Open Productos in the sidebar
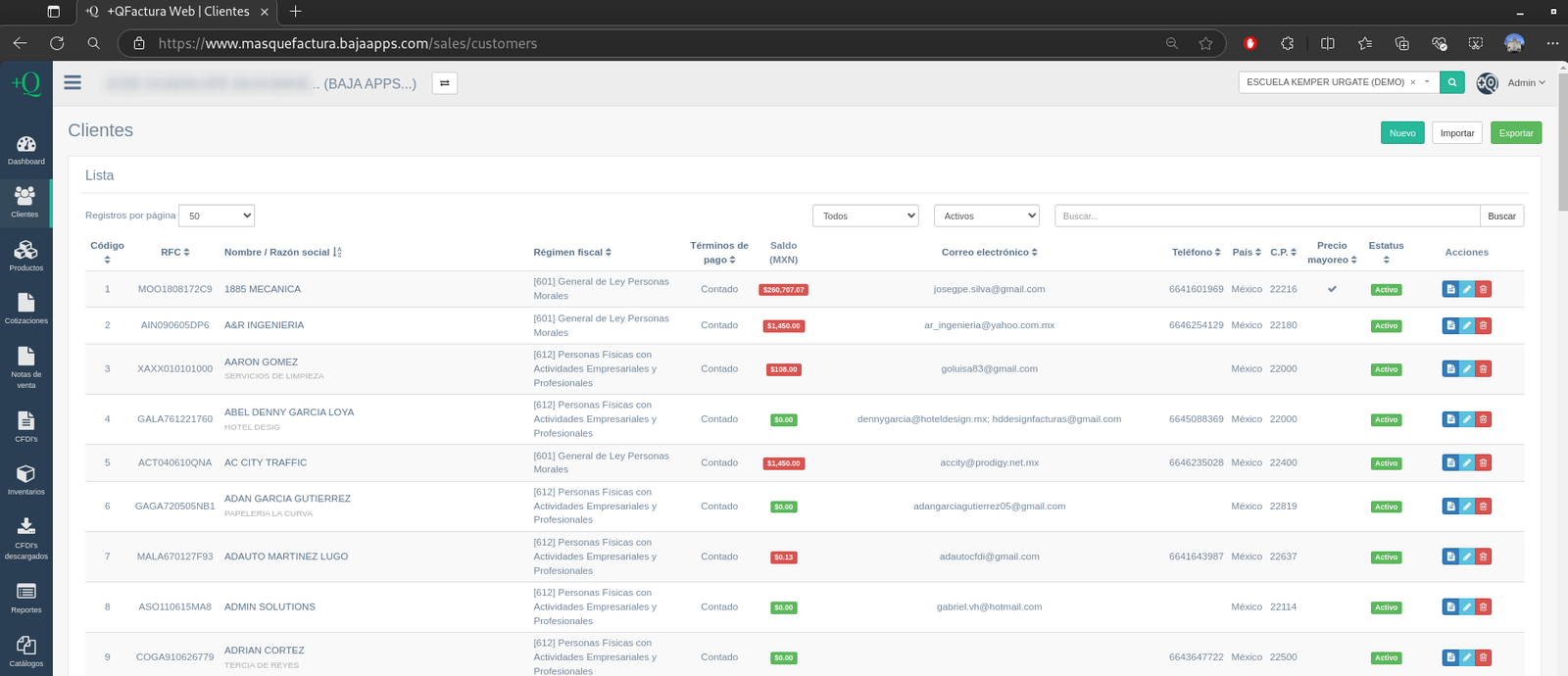1568x676 pixels. [26, 256]
